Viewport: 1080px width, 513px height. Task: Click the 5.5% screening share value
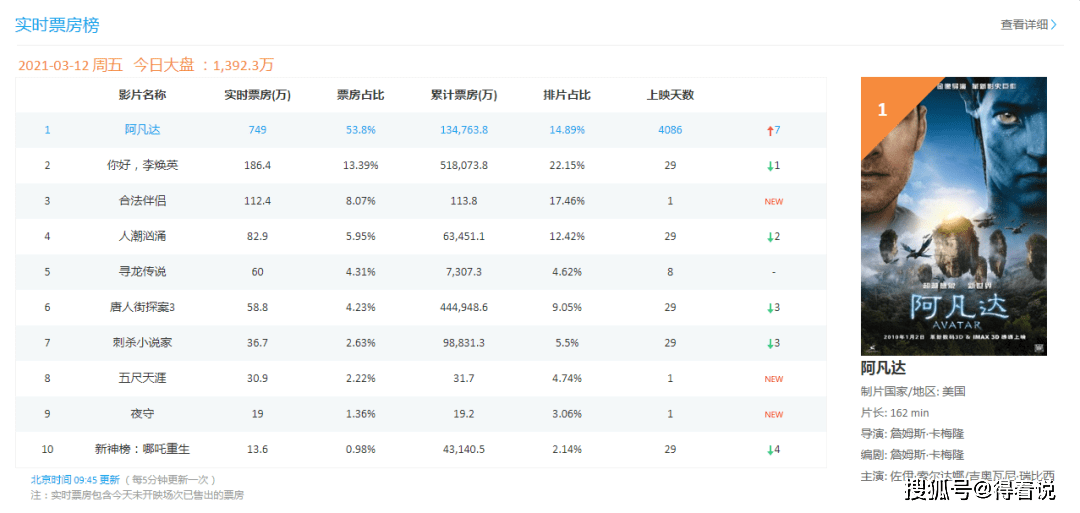(567, 343)
